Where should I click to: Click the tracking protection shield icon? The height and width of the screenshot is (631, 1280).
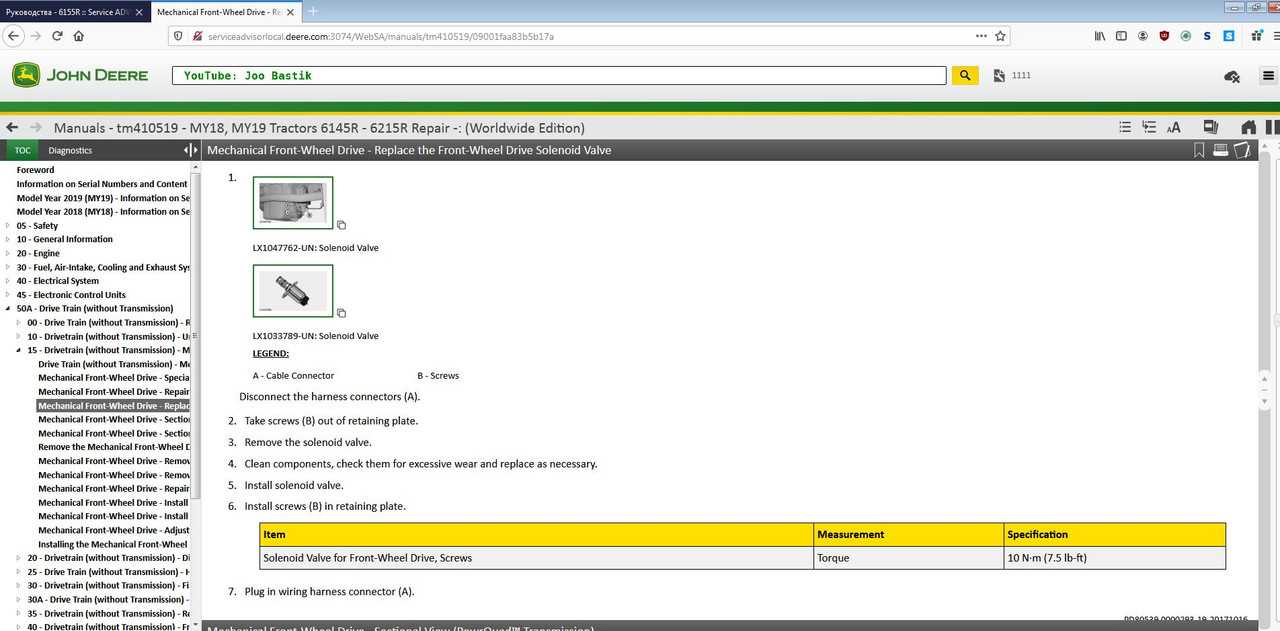pos(179,35)
